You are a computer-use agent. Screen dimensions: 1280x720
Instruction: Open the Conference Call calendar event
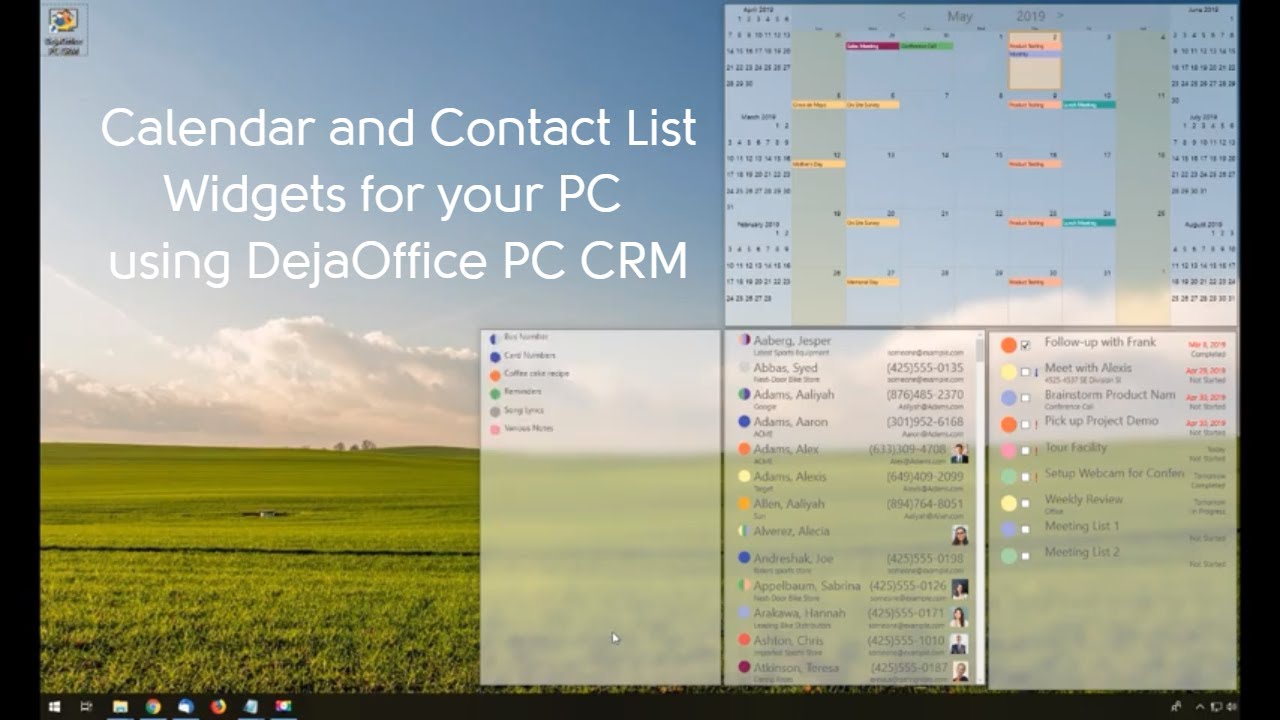point(926,46)
